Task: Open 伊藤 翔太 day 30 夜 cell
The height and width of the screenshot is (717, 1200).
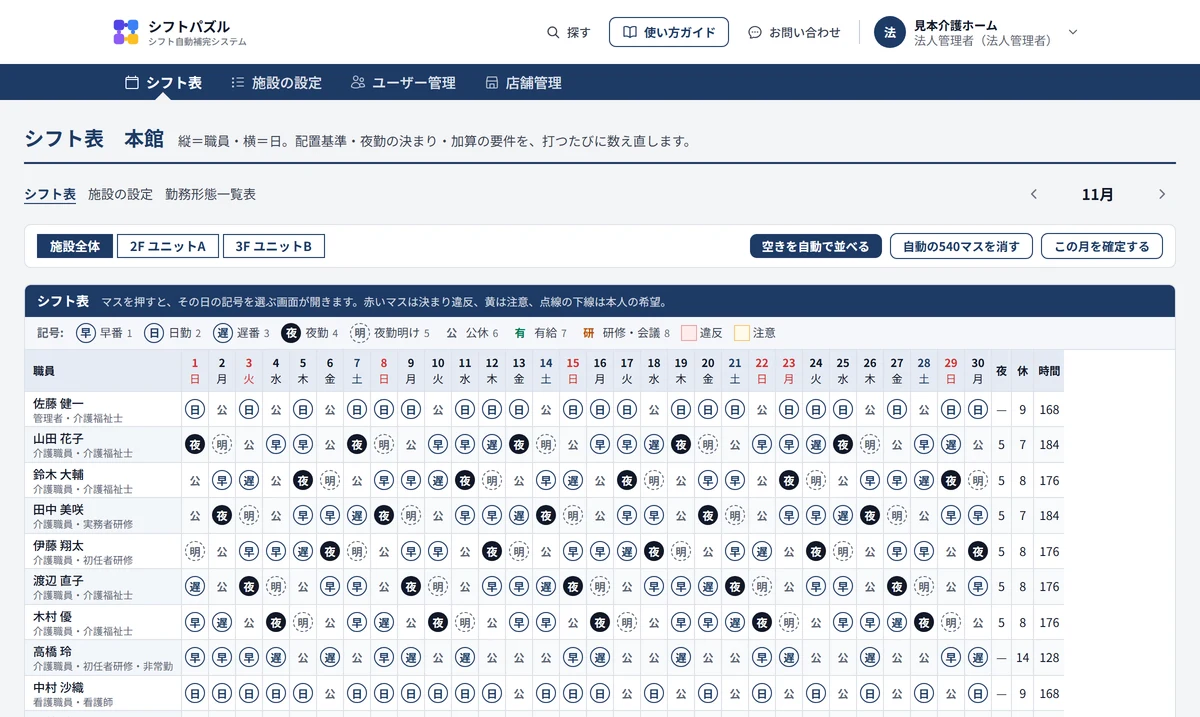Action: [x=978, y=551]
